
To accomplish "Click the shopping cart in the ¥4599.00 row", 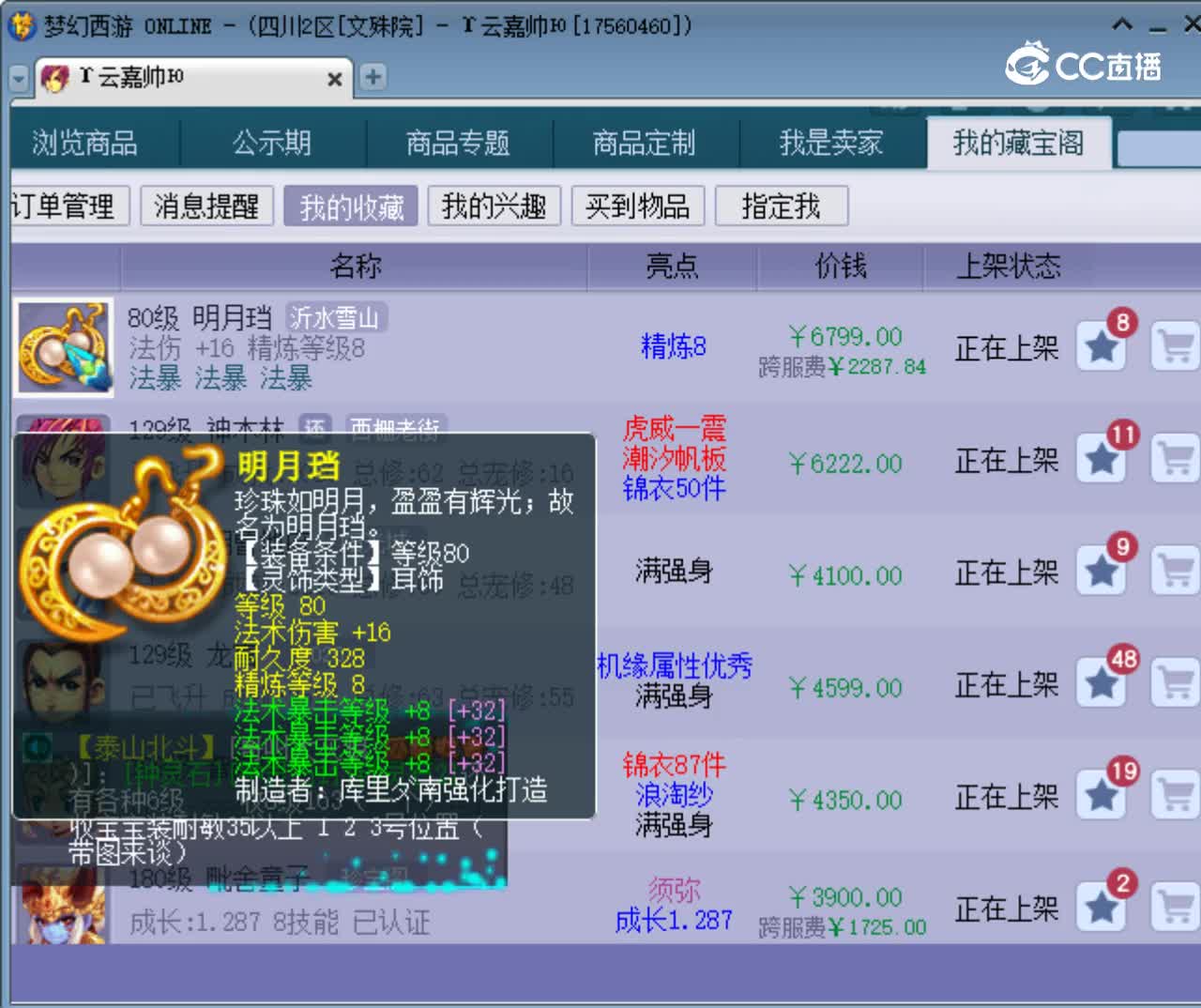I will click(1175, 684).
